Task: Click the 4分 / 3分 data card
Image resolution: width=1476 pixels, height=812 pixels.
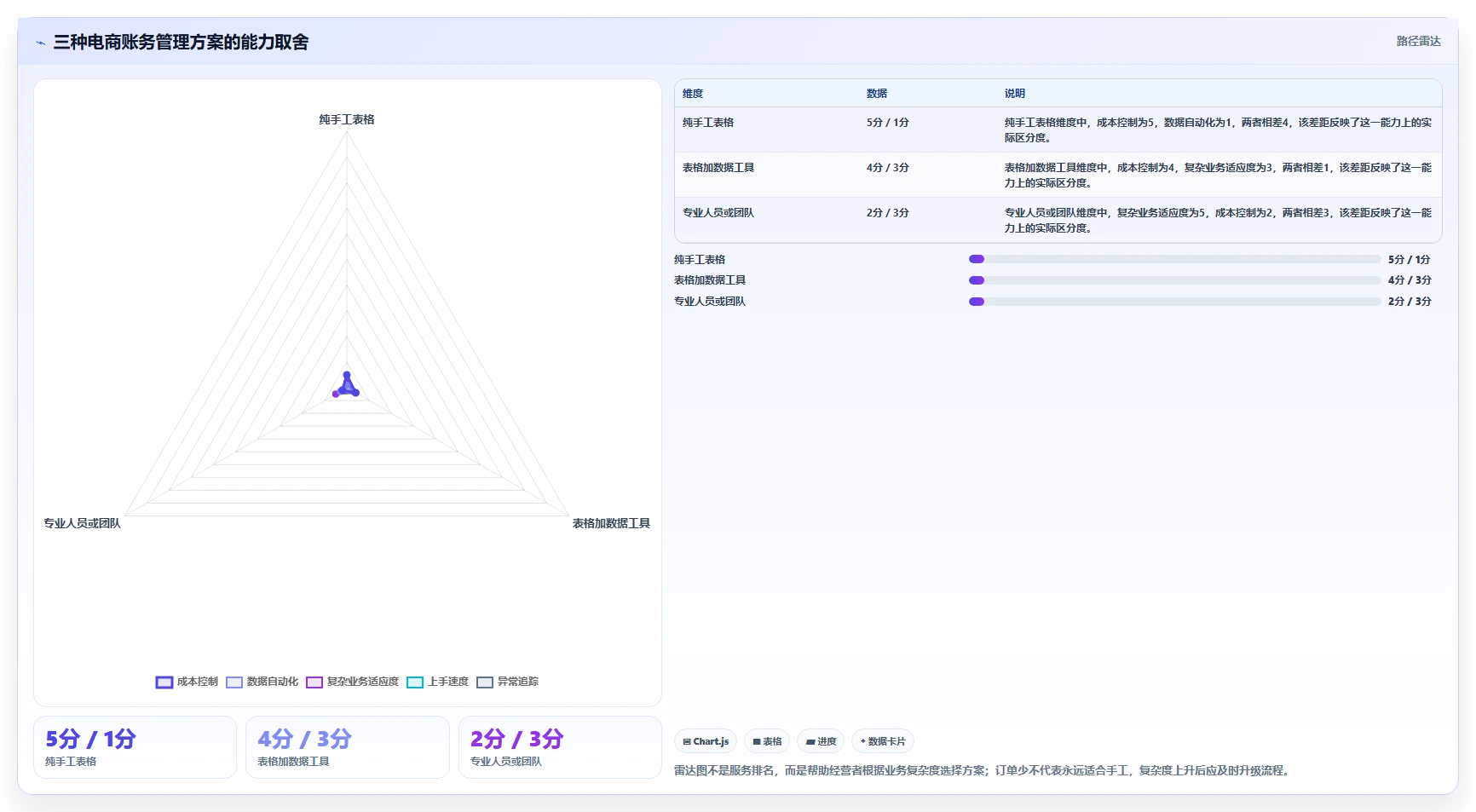Action: tap(348, 747)
